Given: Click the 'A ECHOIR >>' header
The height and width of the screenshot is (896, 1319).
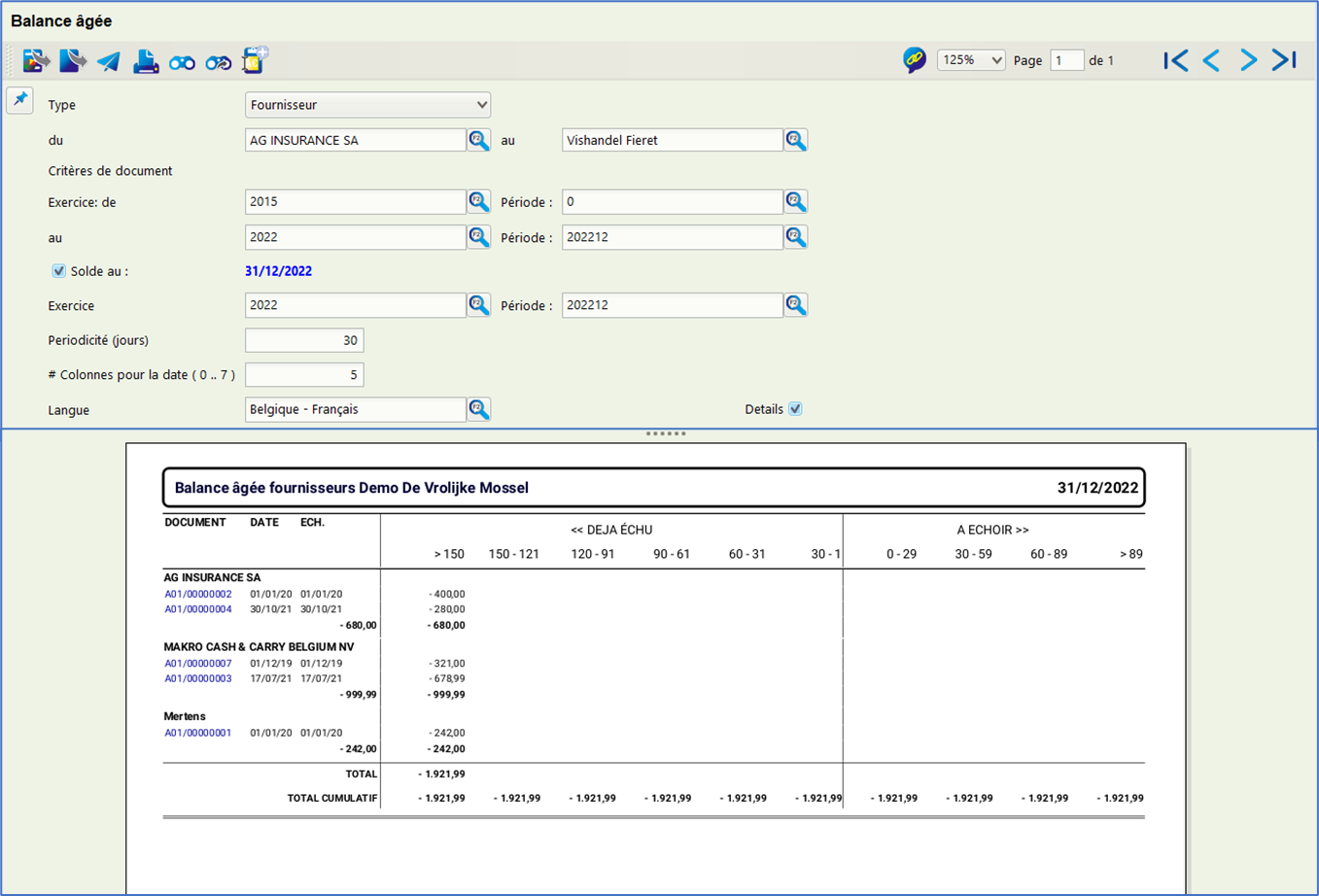Looking at the screenshot, I should point(992,530).
